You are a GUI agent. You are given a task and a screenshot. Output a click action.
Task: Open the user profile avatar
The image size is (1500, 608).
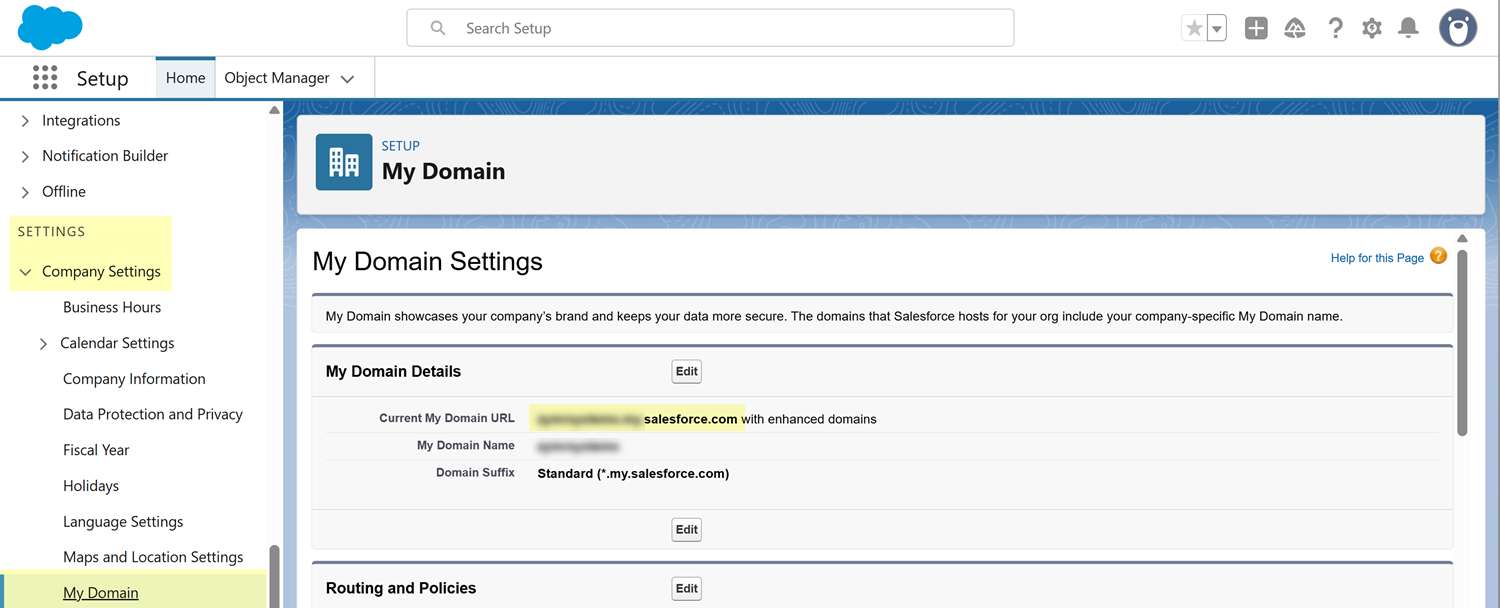coord(1457,28)
